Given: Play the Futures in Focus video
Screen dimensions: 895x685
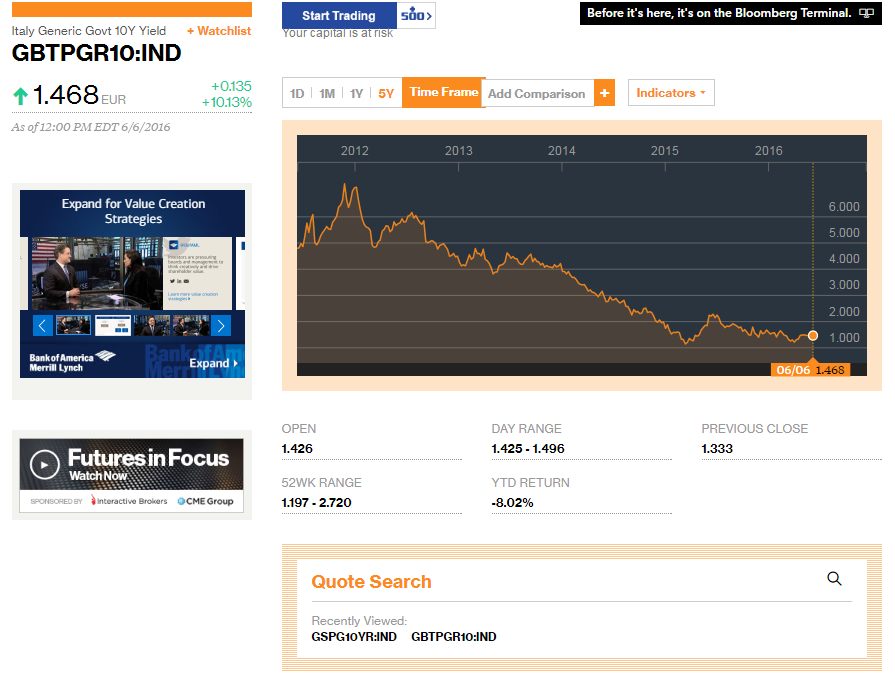Looking at the screenshot, I should click(x=45, y=465).
